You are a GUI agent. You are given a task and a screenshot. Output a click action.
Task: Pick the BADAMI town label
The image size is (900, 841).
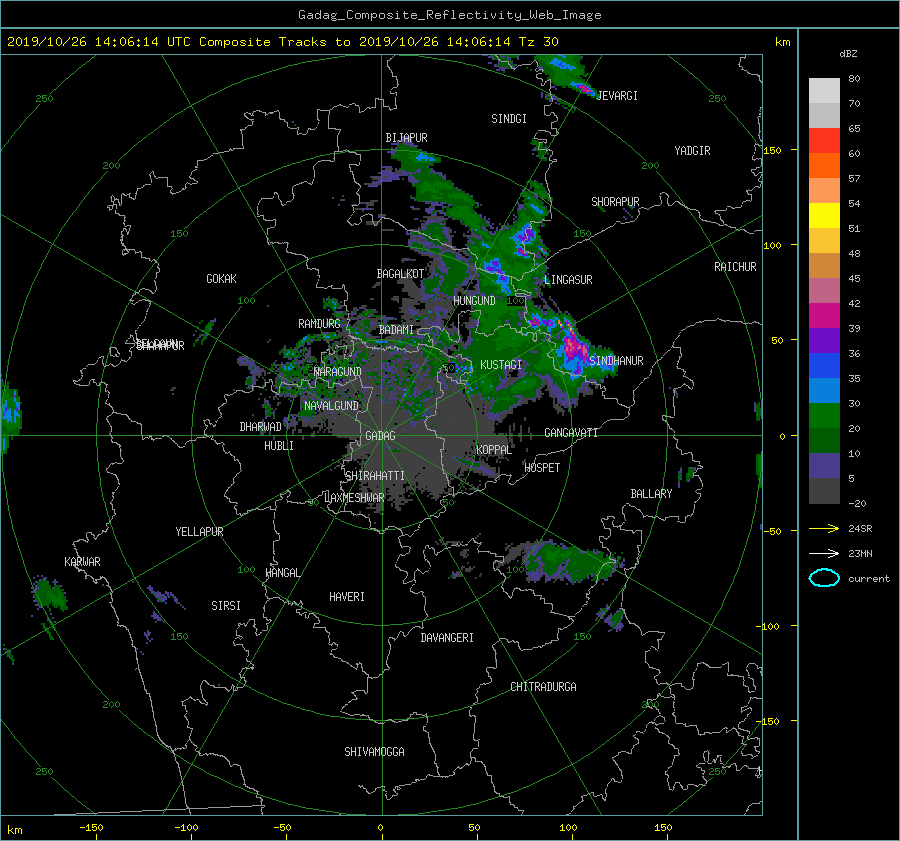coord(396,330)
